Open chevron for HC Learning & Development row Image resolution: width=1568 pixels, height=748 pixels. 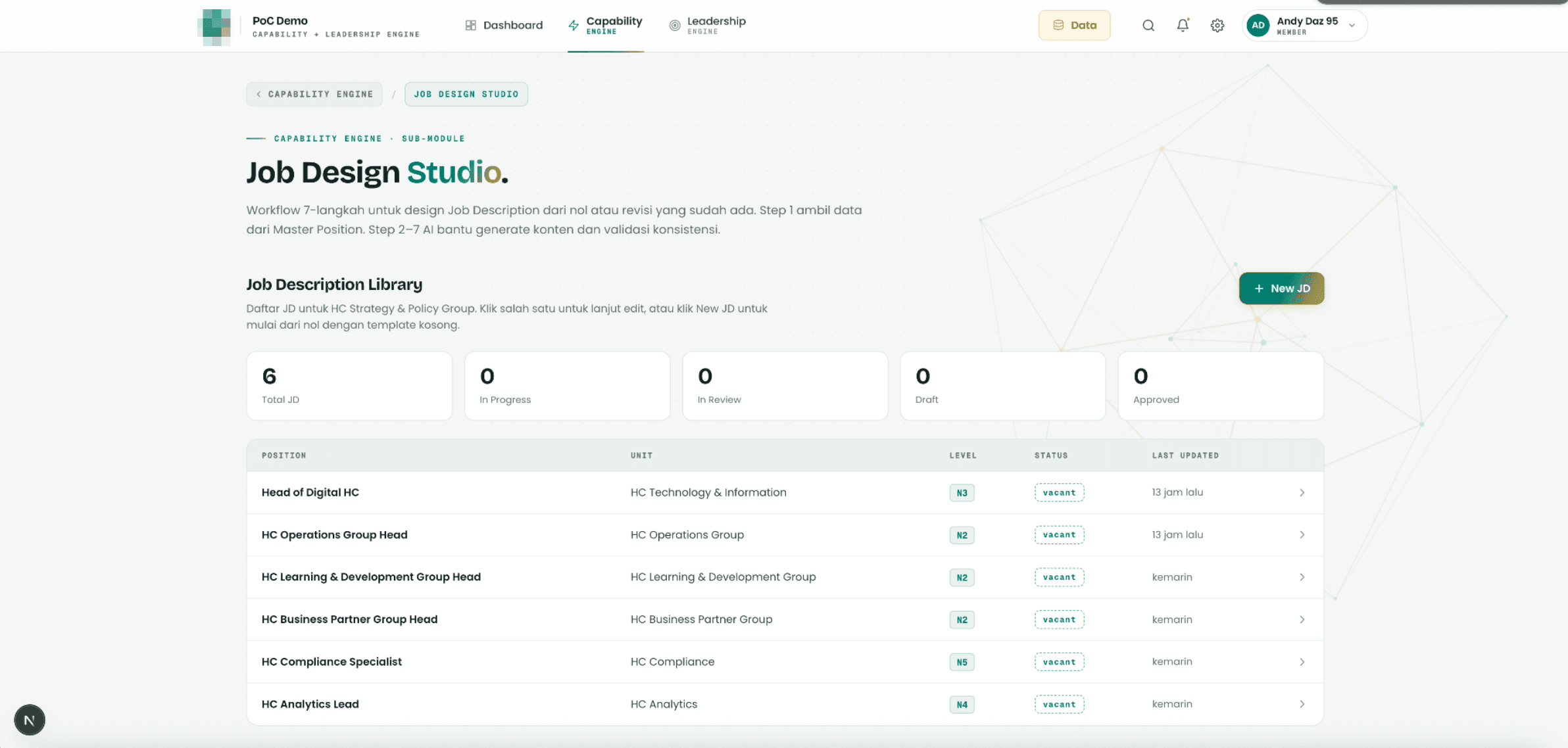click(x=1302, y=577)
